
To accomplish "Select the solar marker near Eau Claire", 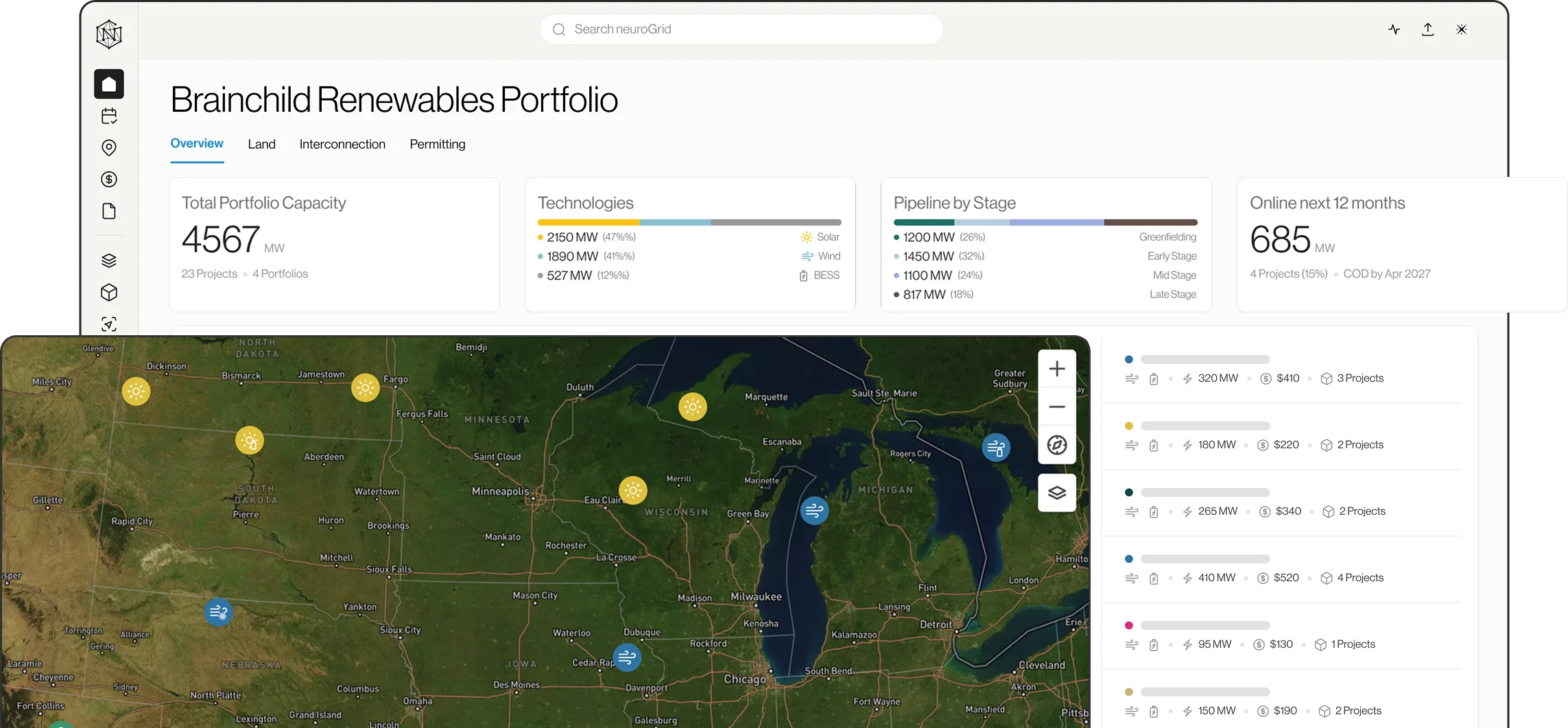I will pyautogui.click(x=633, y=490).
